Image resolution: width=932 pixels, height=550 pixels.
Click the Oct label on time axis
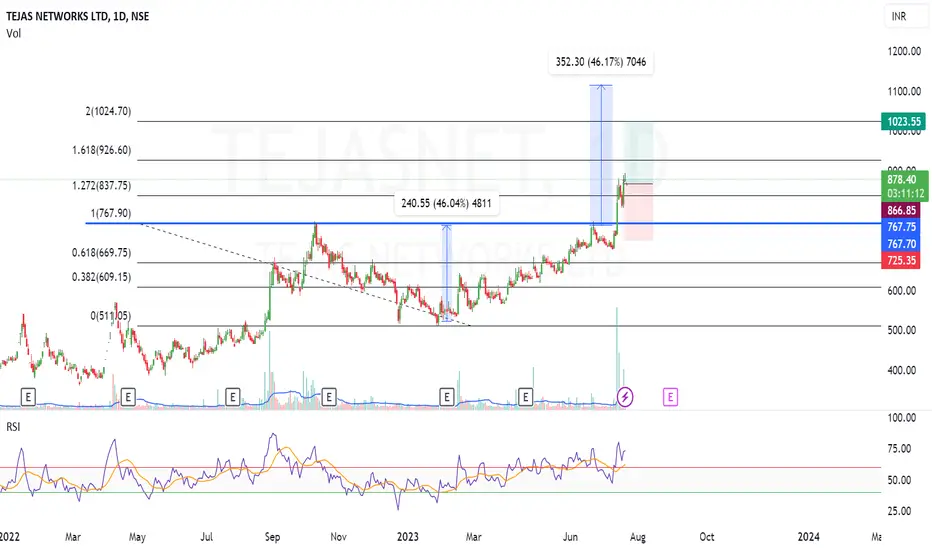(707, 537)
